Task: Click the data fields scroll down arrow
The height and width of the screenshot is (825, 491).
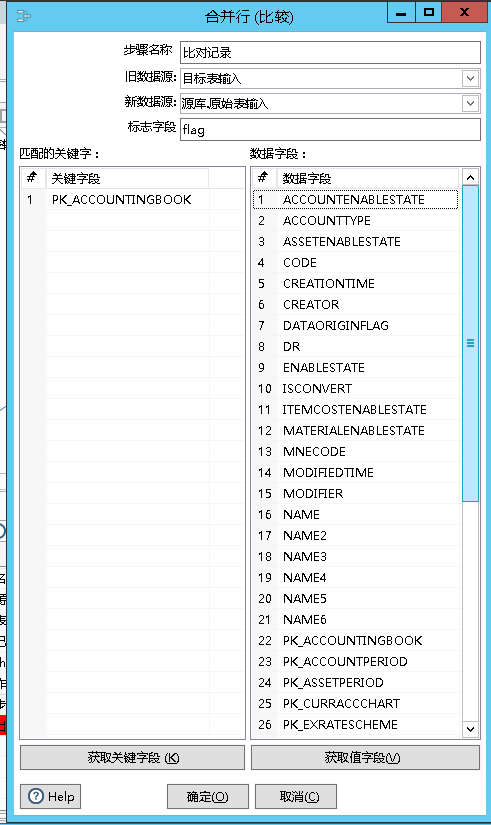Action: (x=470, y=729)
